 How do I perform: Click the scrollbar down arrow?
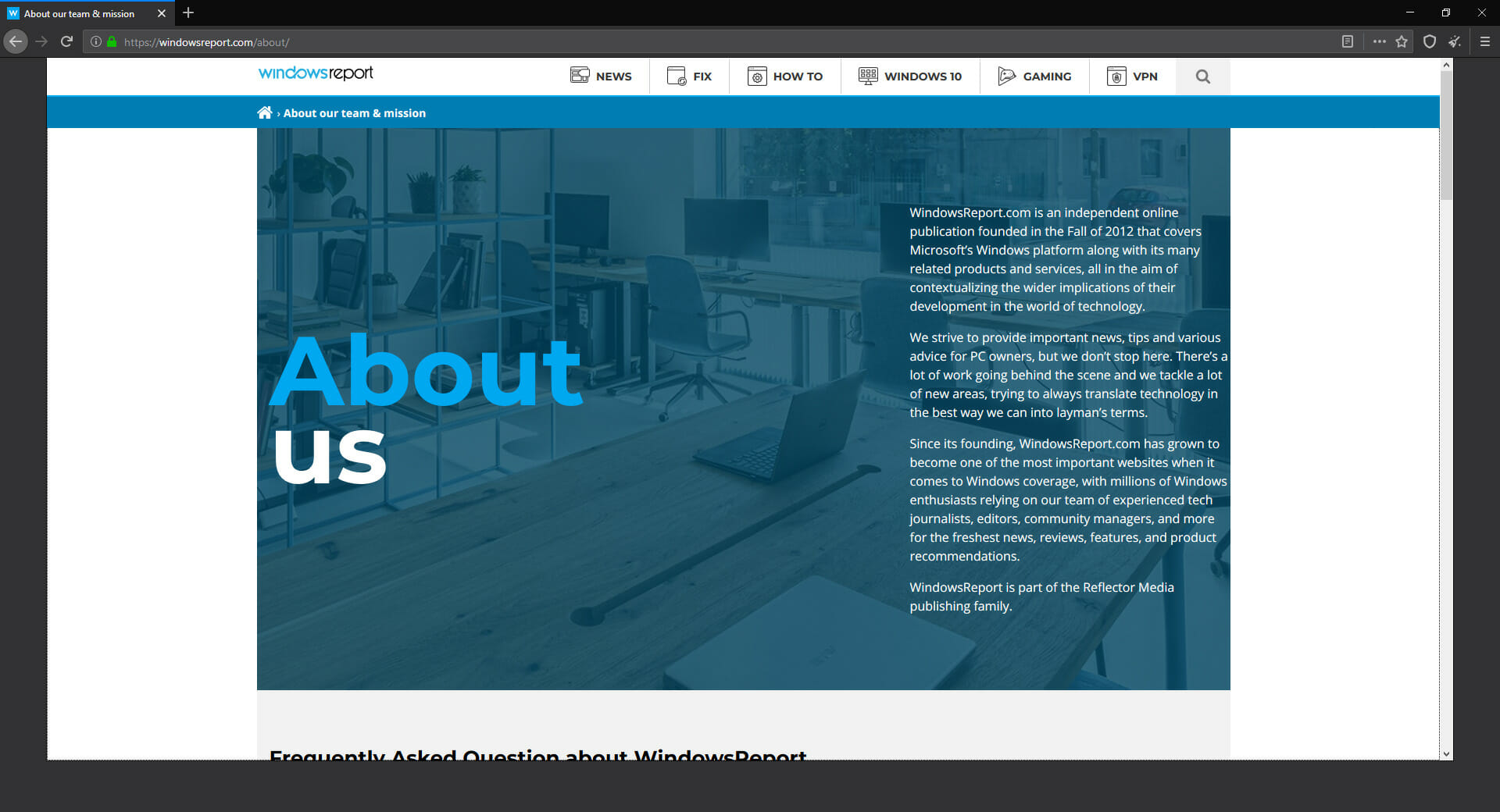coord(1446,753)
